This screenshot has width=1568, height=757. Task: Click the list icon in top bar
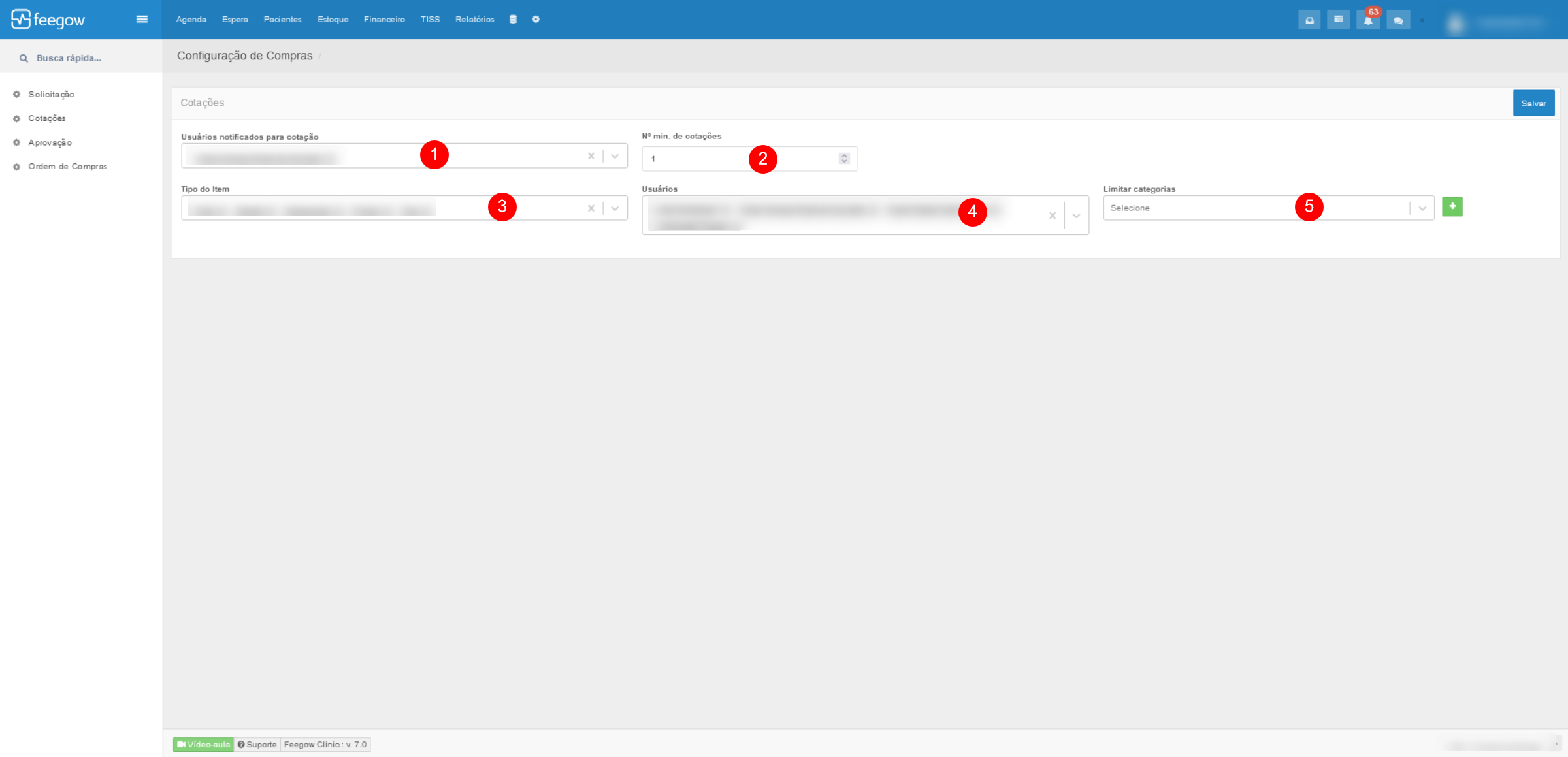(x=1338, y=20)
